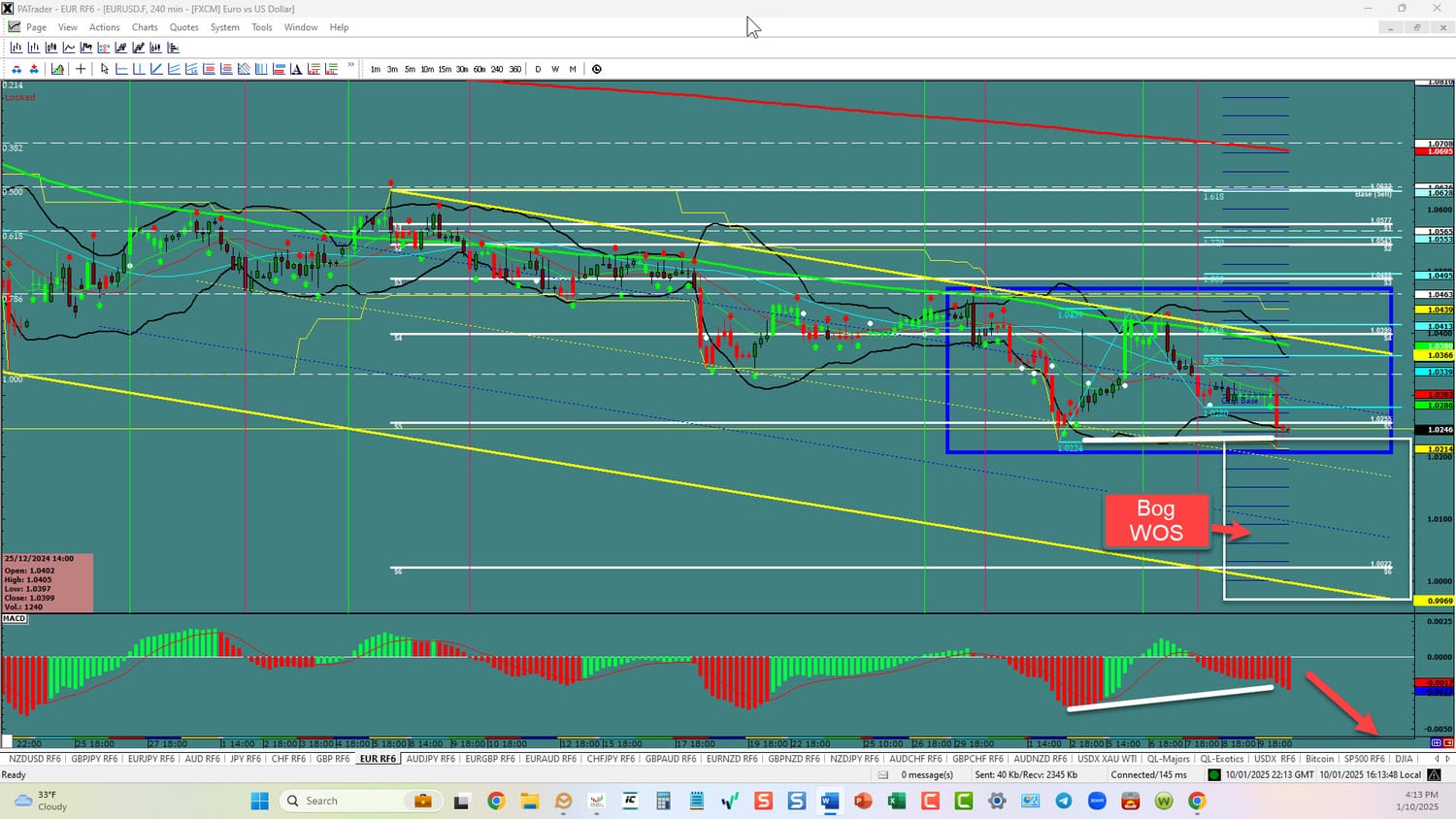Viewport: 1456px width, 819px height.
Task: Open the Charts menu
Action: tap(145, 27)
